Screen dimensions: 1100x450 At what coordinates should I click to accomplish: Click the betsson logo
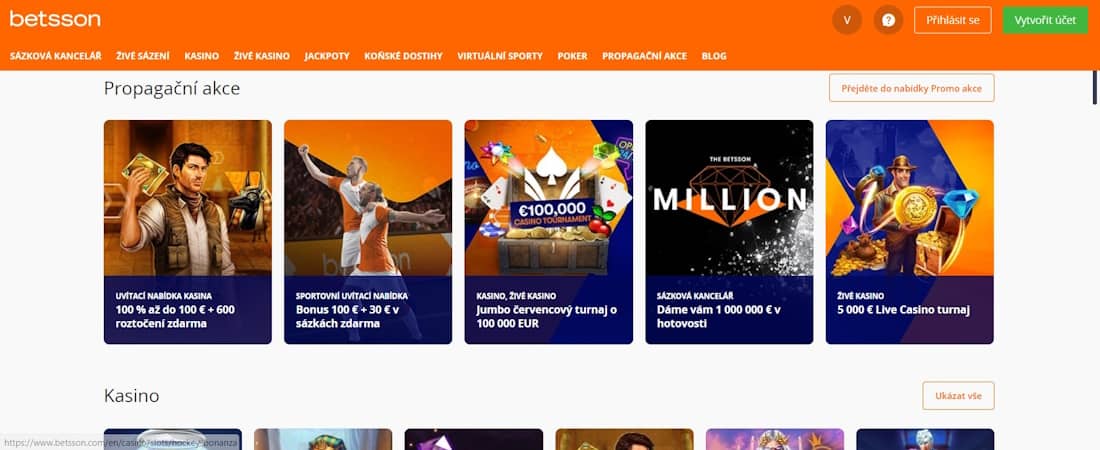[55, 19]
